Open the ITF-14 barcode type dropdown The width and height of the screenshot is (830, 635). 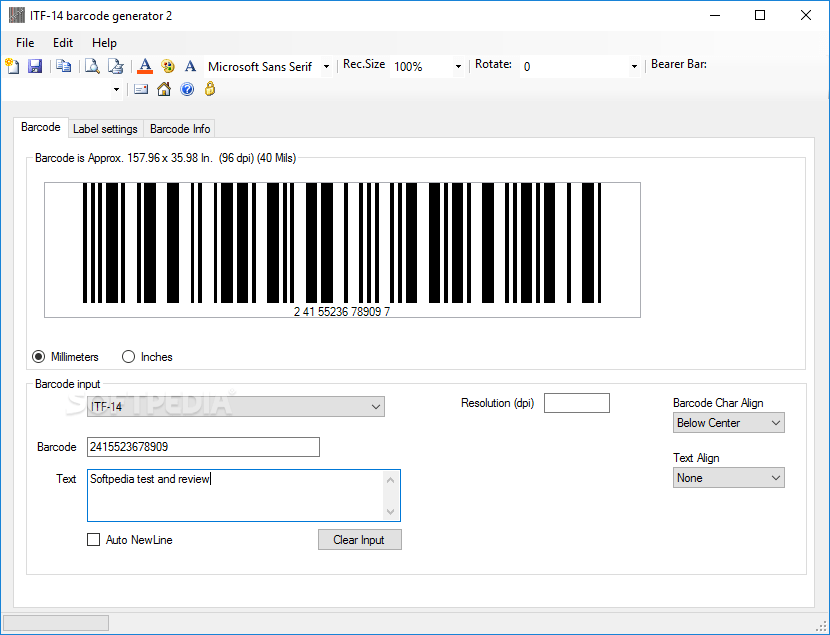tap(375, 407)
